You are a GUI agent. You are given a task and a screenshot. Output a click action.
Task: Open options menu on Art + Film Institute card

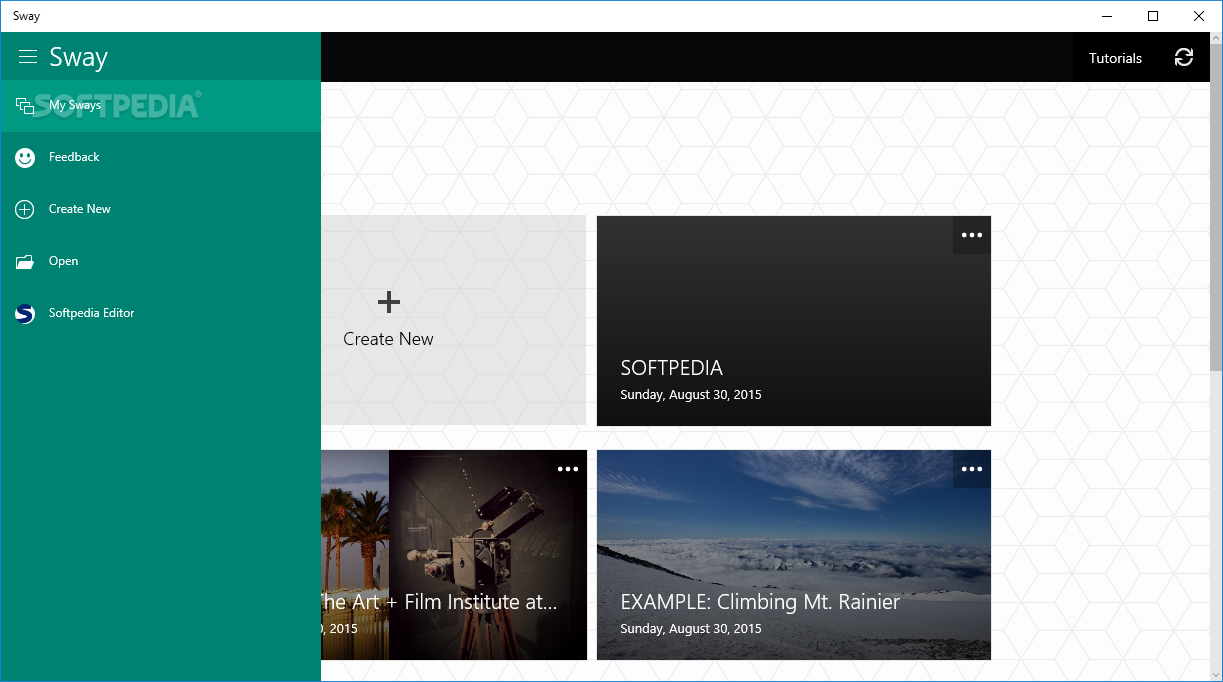coord(568,469)
